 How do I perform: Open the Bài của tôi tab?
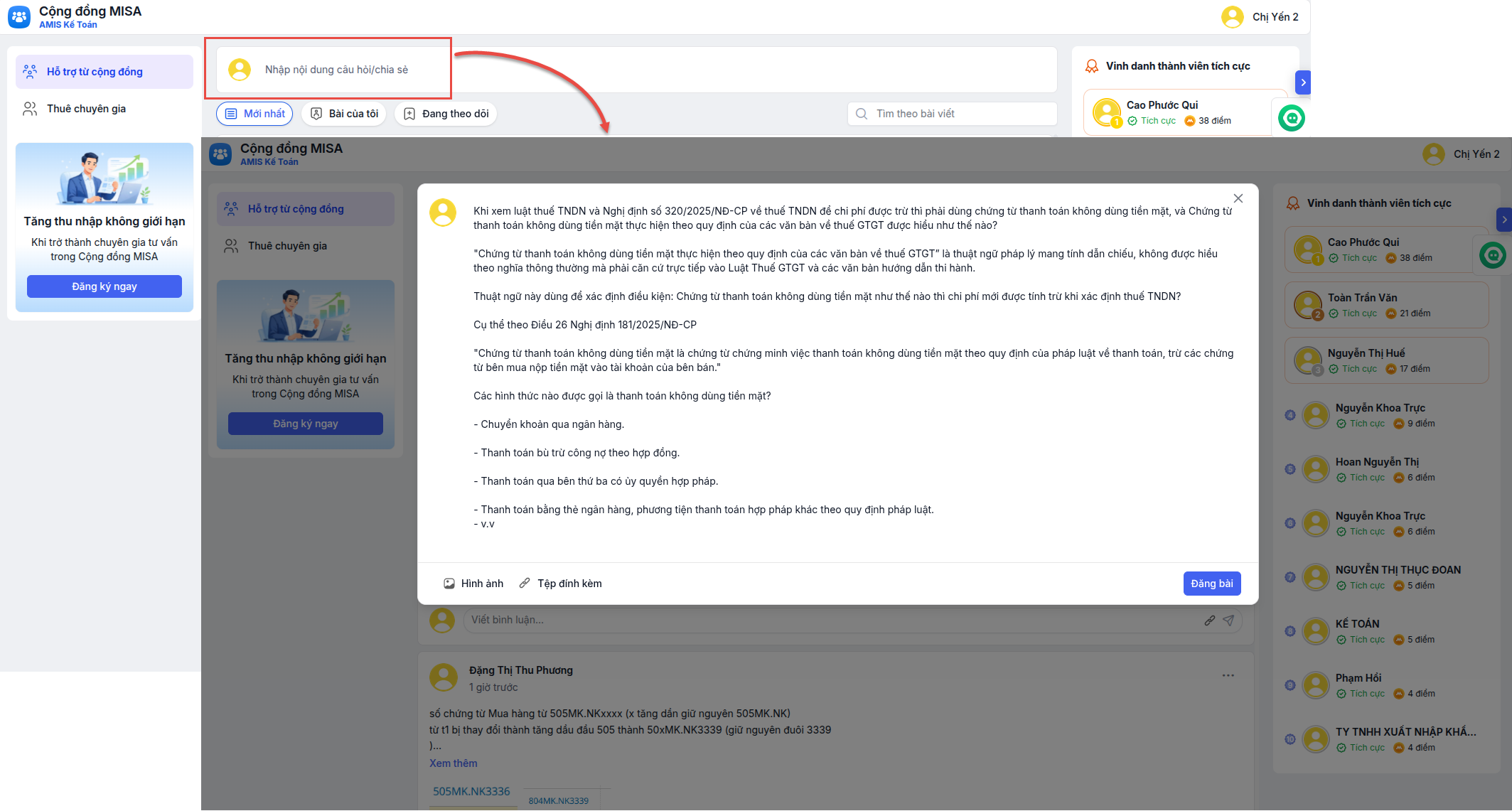coord(344,114)
